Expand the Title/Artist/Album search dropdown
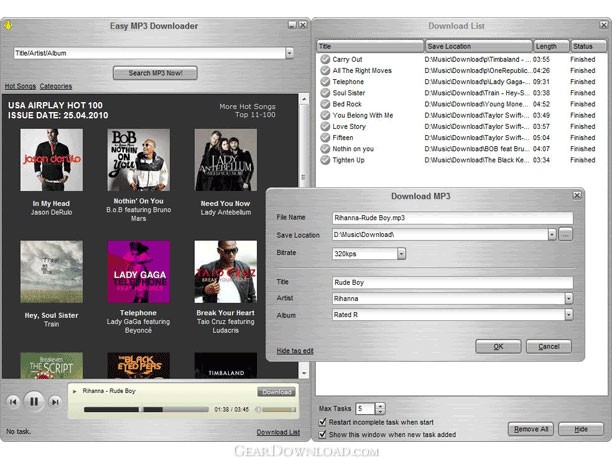 pyautogui.click(x=289, y=53)
